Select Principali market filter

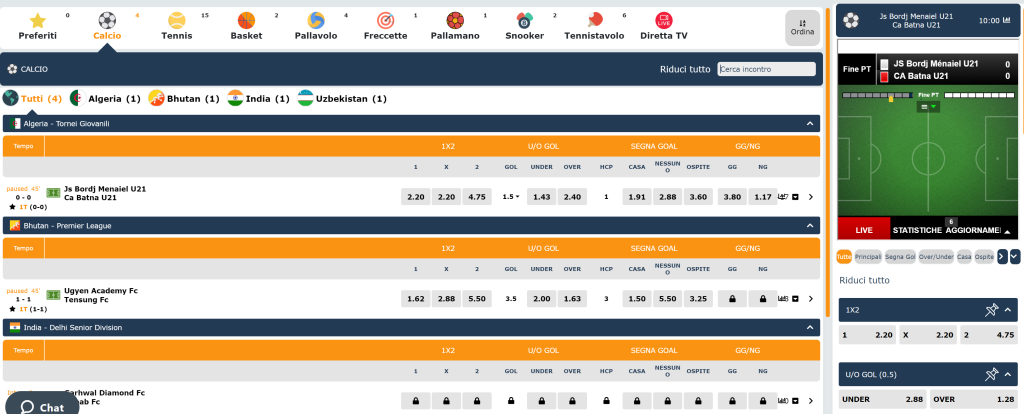868,257
